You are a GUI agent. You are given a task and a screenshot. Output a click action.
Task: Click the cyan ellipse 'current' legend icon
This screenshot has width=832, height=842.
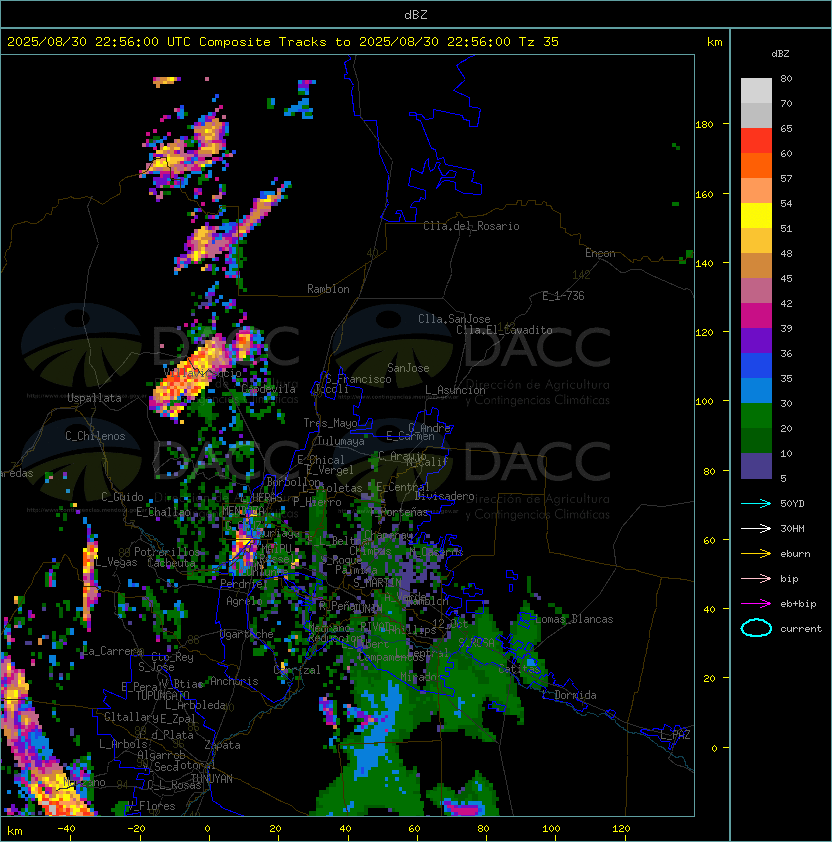(x=756, y=628)
